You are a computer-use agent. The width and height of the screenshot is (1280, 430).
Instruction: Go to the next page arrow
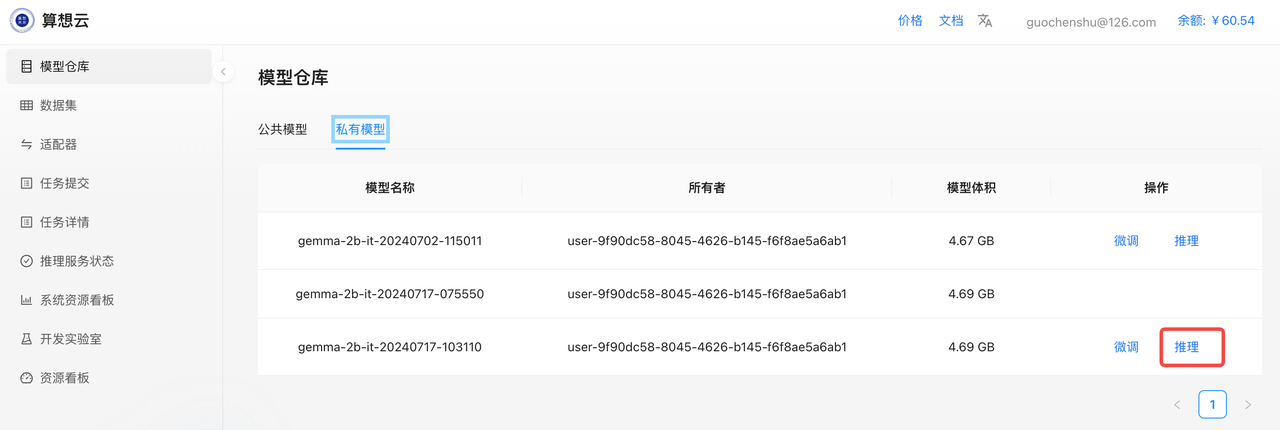pyautogui.click(x=1248, y=405)
